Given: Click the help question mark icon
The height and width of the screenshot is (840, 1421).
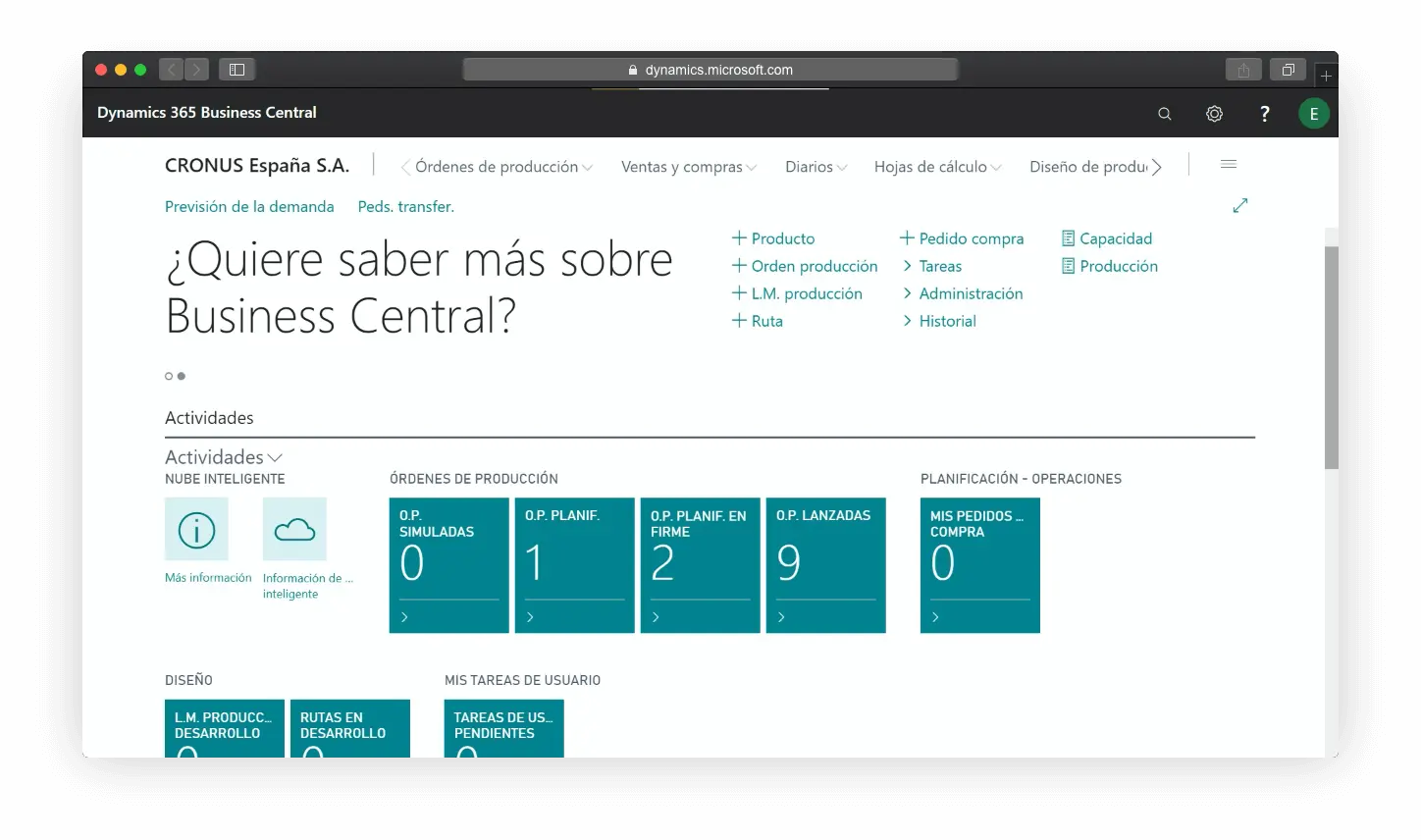Looking at the screenshot, I should click(x=1264, y=114).
